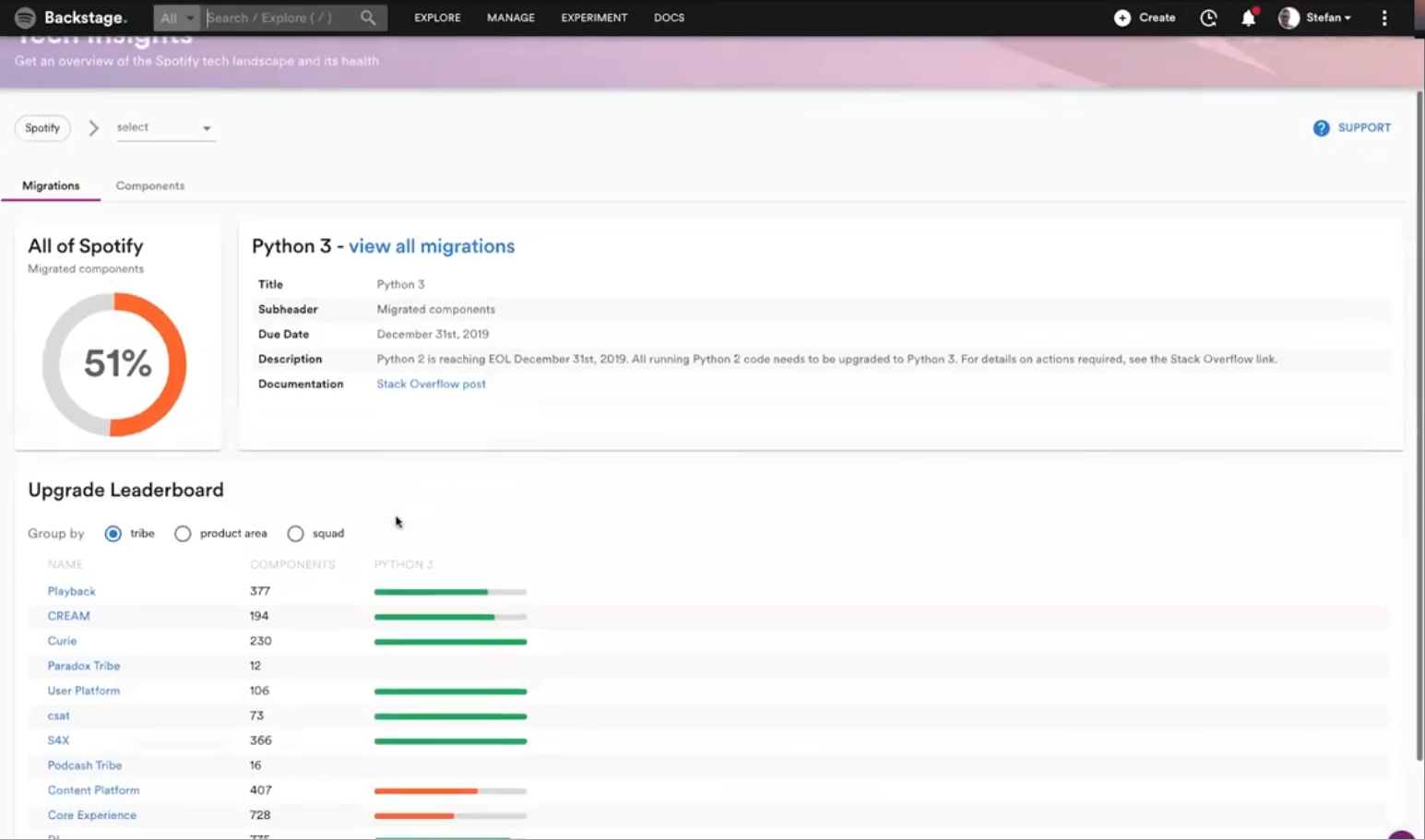Click the breadcrumb chevron after Spotify
This screenshot has height=840, width=1425.
pos(93,128)
